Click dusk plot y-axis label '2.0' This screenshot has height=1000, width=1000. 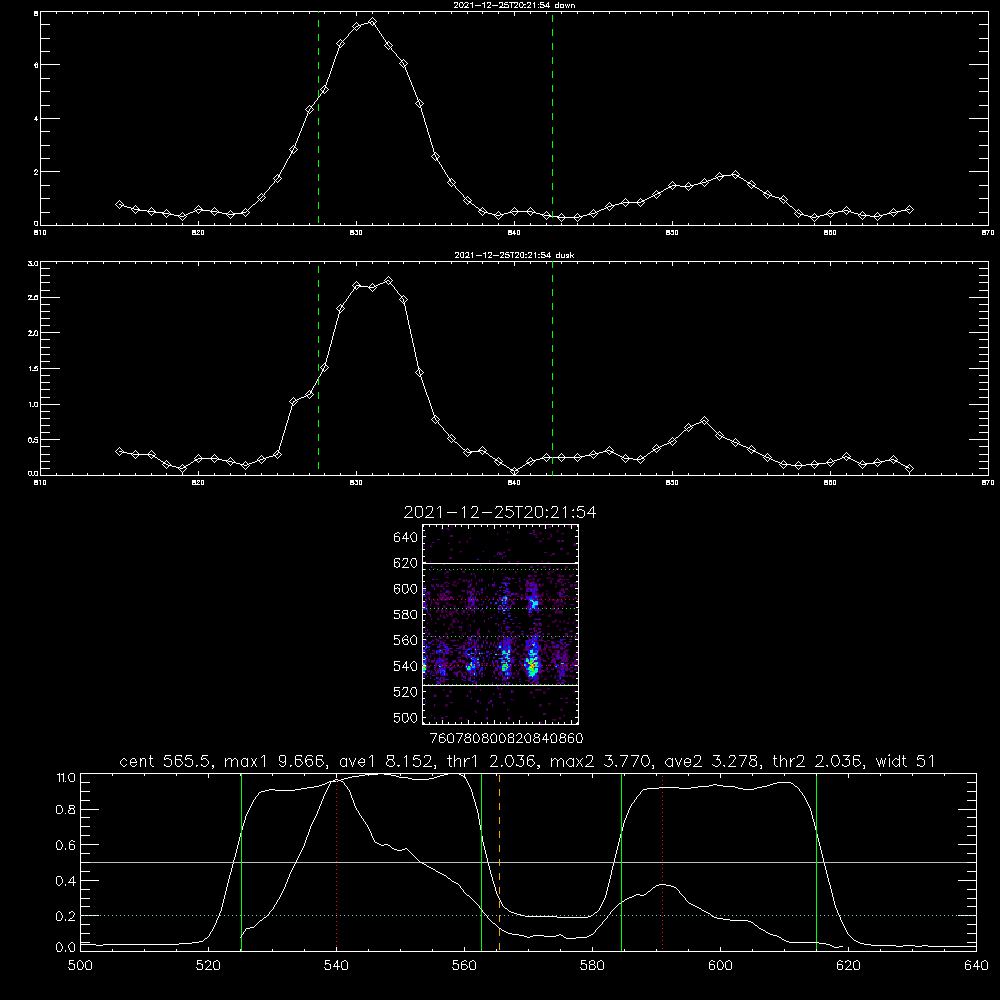(x=33, y=333)
